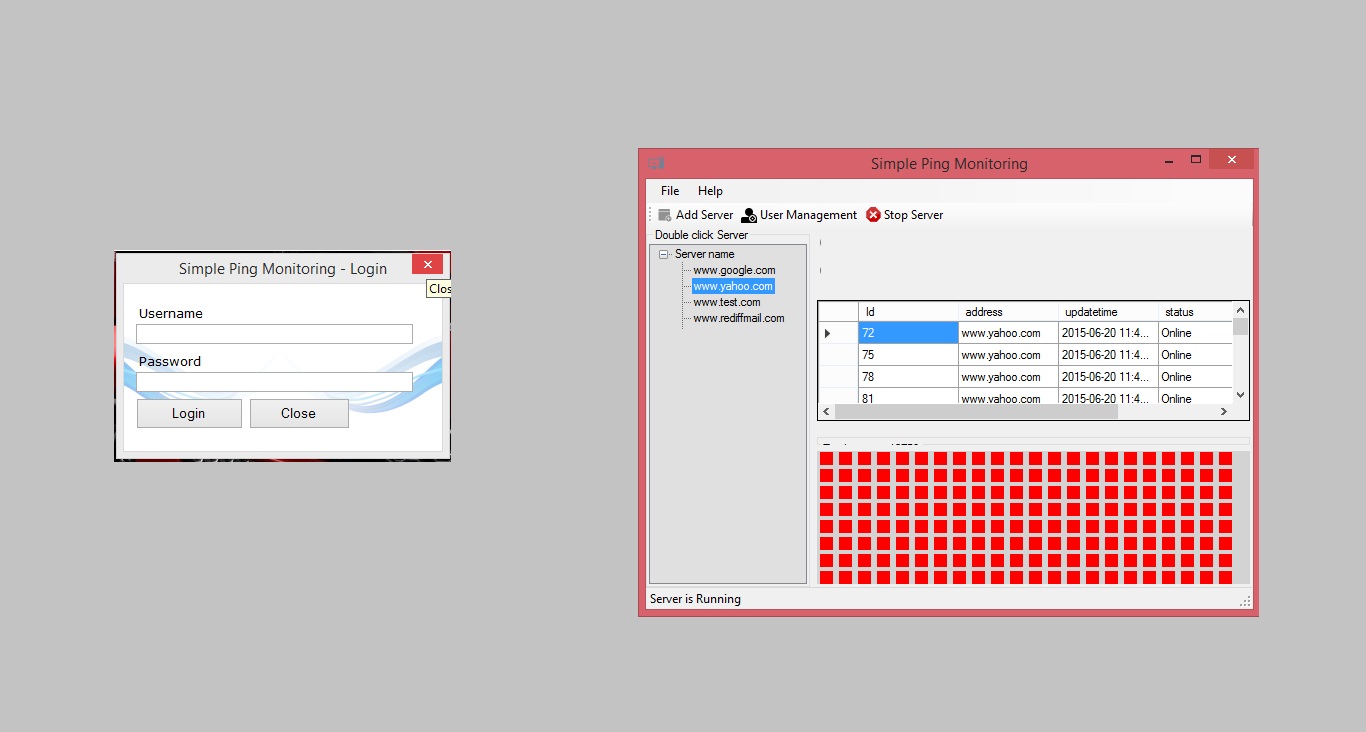The image size is (1366, 732).
Task: Open User Management from the toolbar
Action: pos(799,215)
